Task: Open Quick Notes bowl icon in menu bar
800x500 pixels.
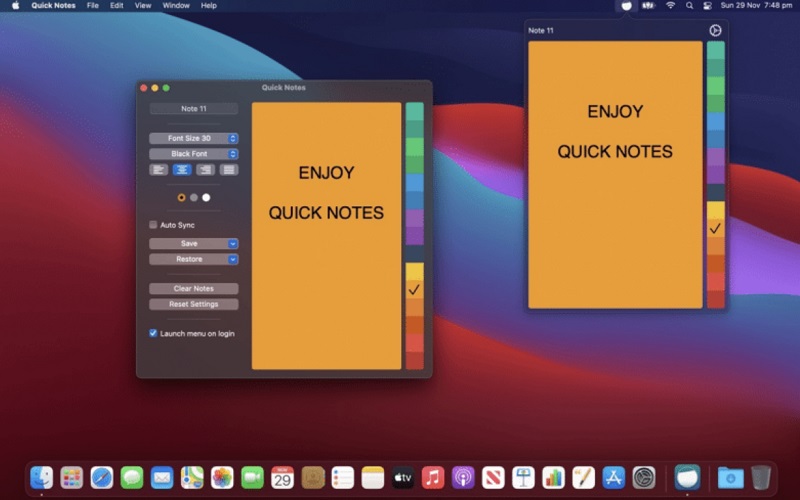Action: (x=626, y=6)
